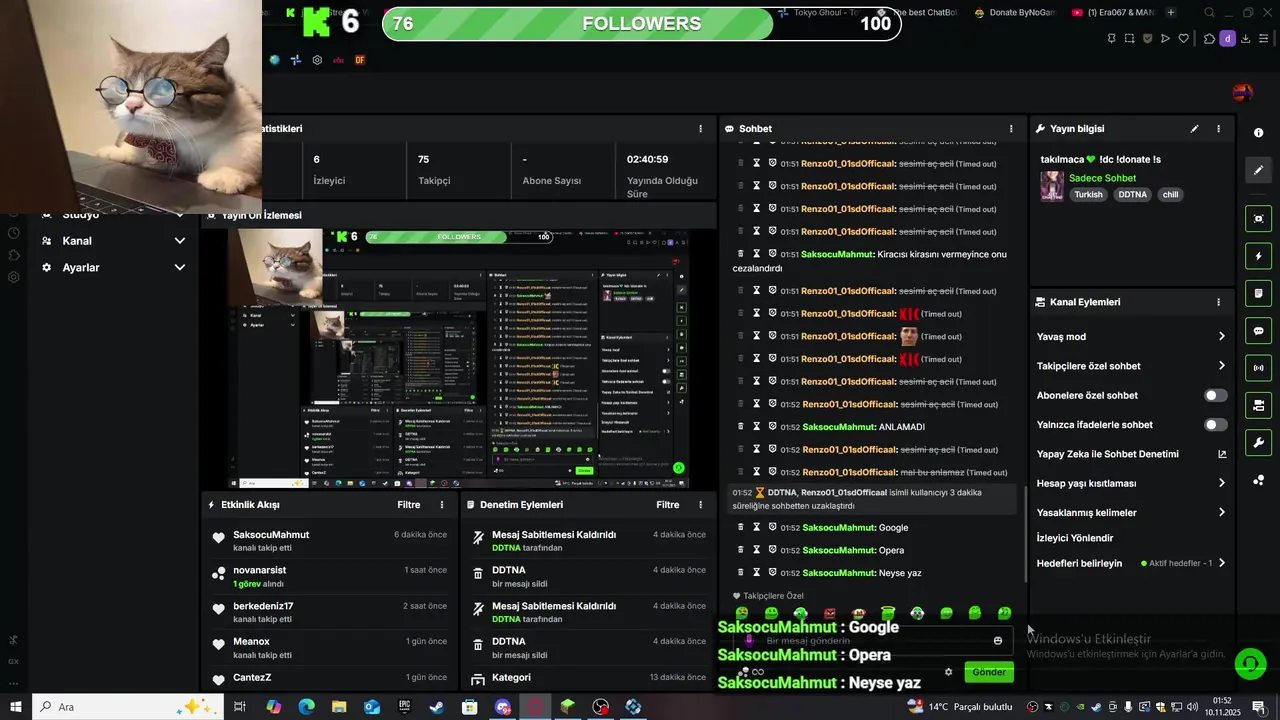This screenshot has width=1280, height=720.
Task: Switch to Donate ByNoGam browser tab
Action: (x=1015, y=13)
